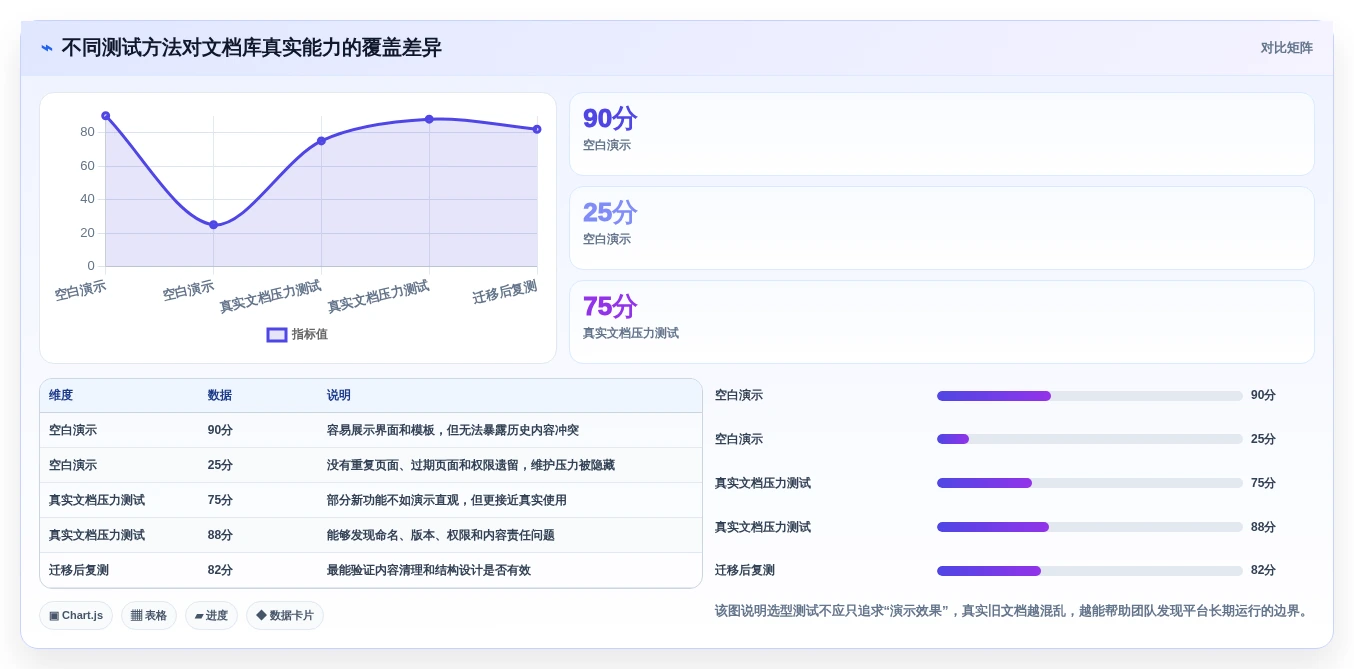1354x669 pixels.
Task: Click the progress bar showing 82分
Action: [1089, 571]
